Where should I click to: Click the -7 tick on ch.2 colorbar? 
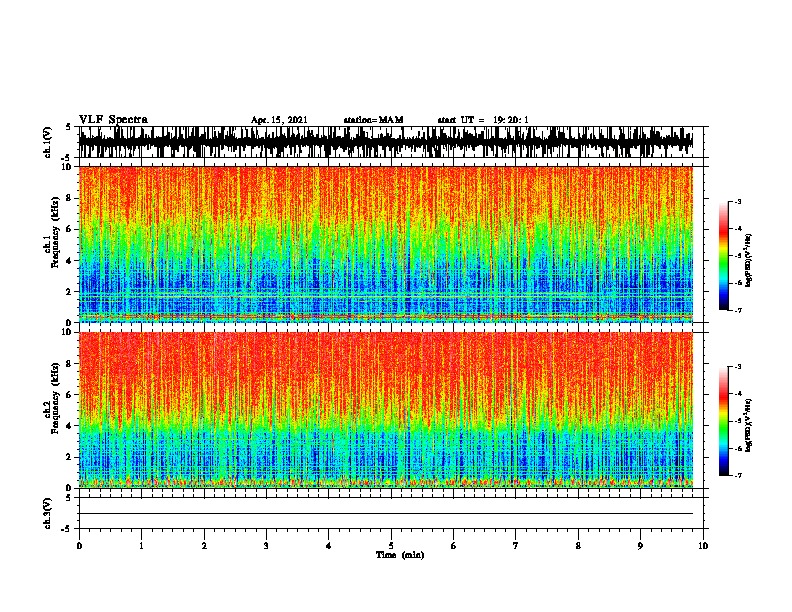coord(738,475)
